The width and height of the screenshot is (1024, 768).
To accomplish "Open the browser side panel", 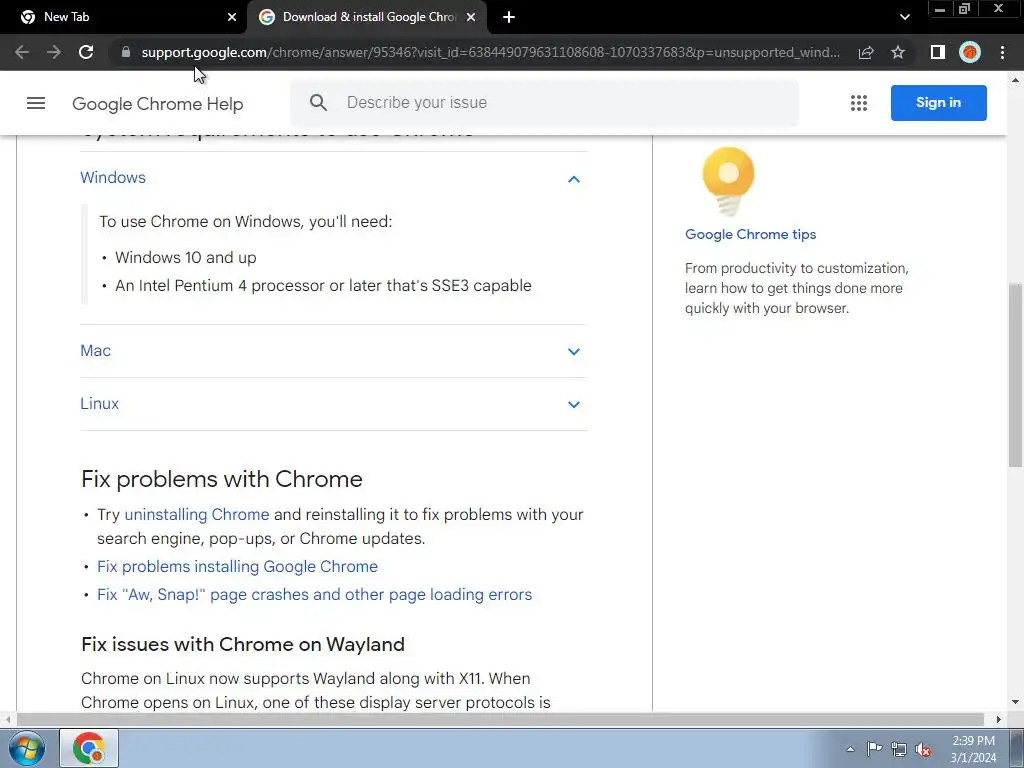I will 937,52.
